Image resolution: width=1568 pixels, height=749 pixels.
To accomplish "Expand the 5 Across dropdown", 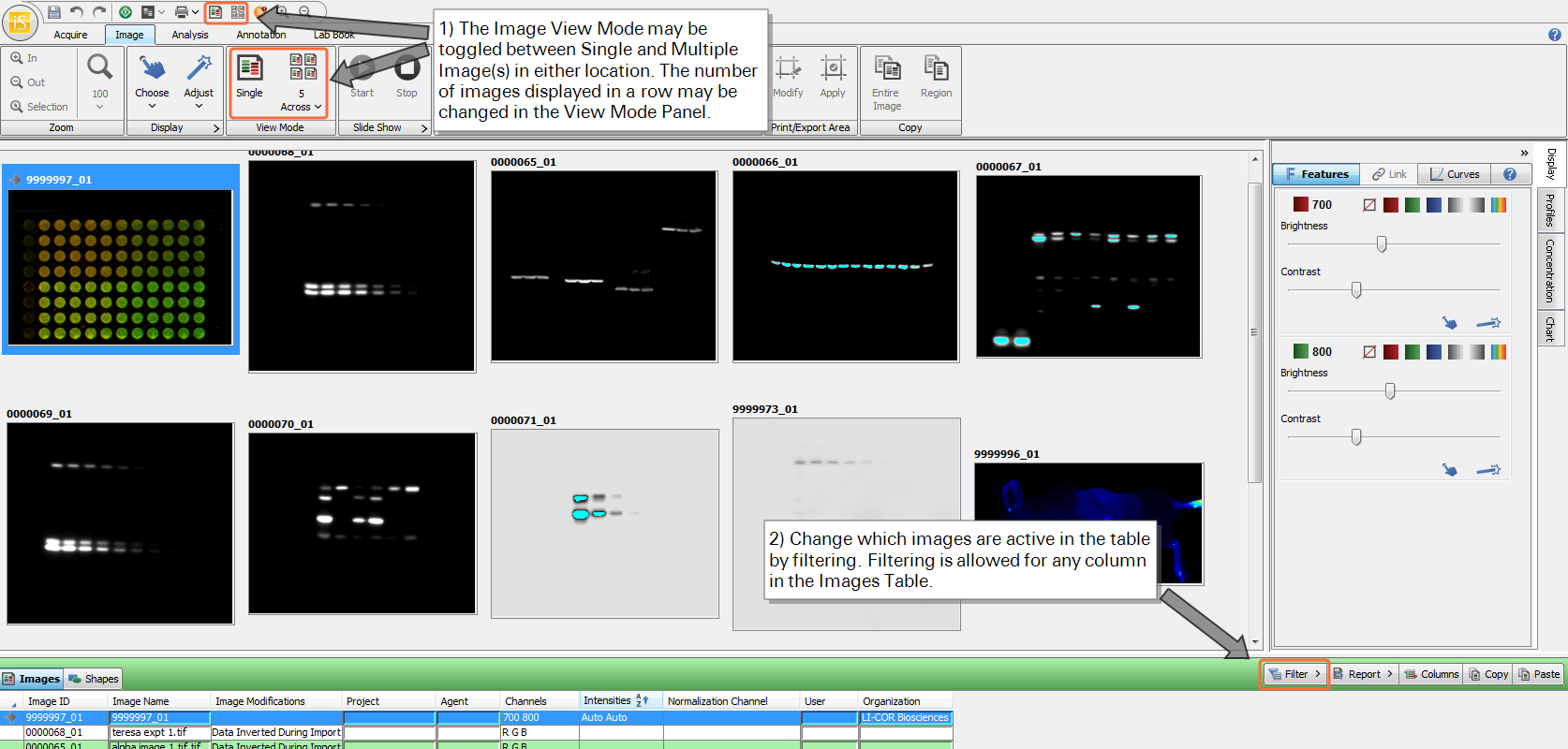I will 302,107.
